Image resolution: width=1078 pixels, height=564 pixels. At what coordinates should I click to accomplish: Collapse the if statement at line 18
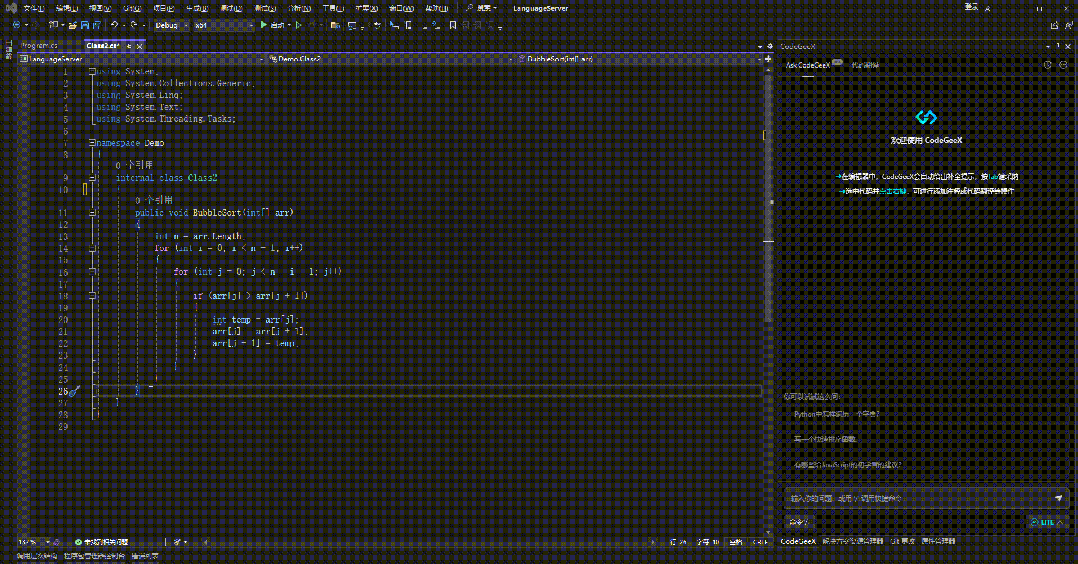click(x=92, y=295)
